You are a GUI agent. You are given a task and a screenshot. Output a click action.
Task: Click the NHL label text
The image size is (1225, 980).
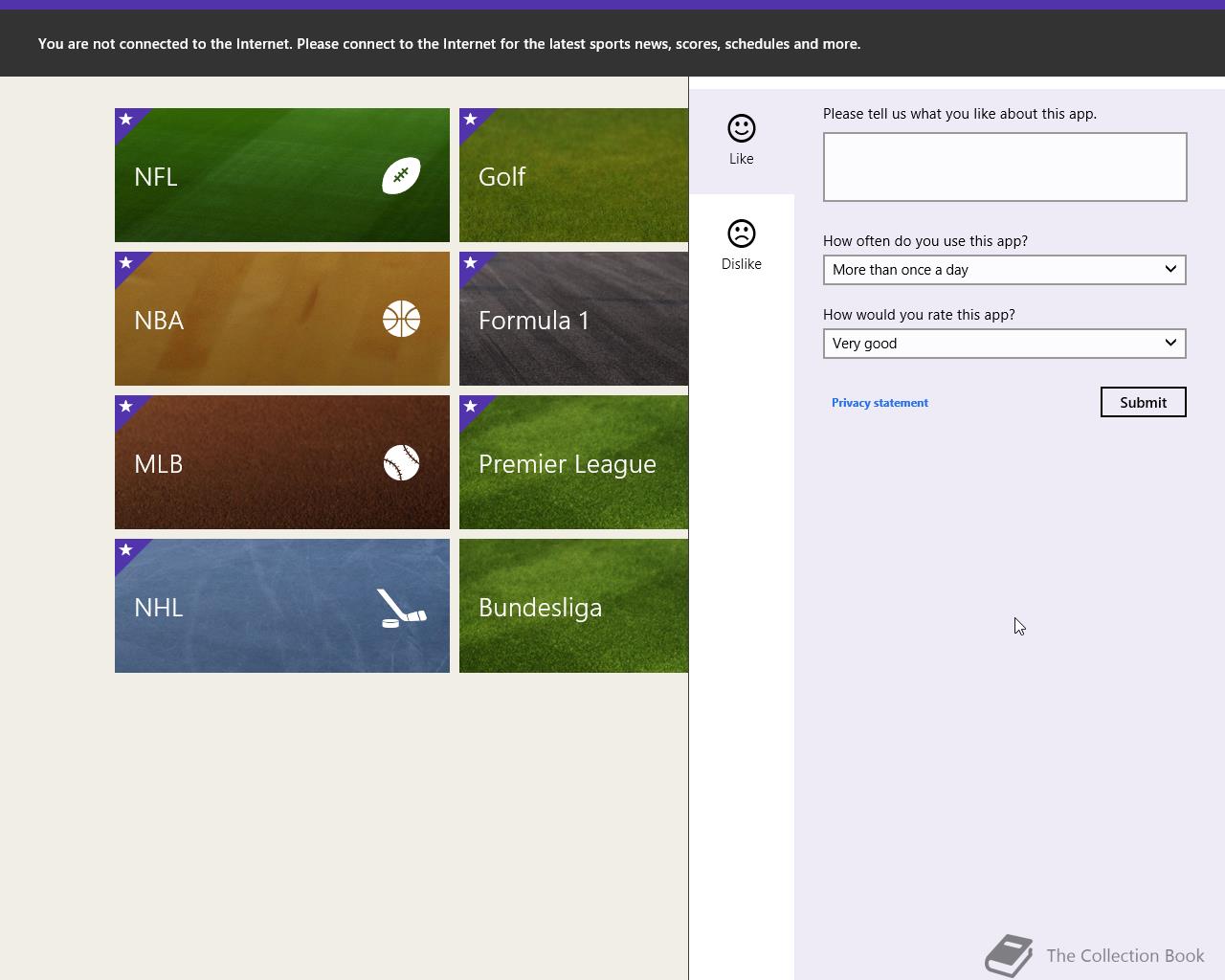click(x=159, y=608)
